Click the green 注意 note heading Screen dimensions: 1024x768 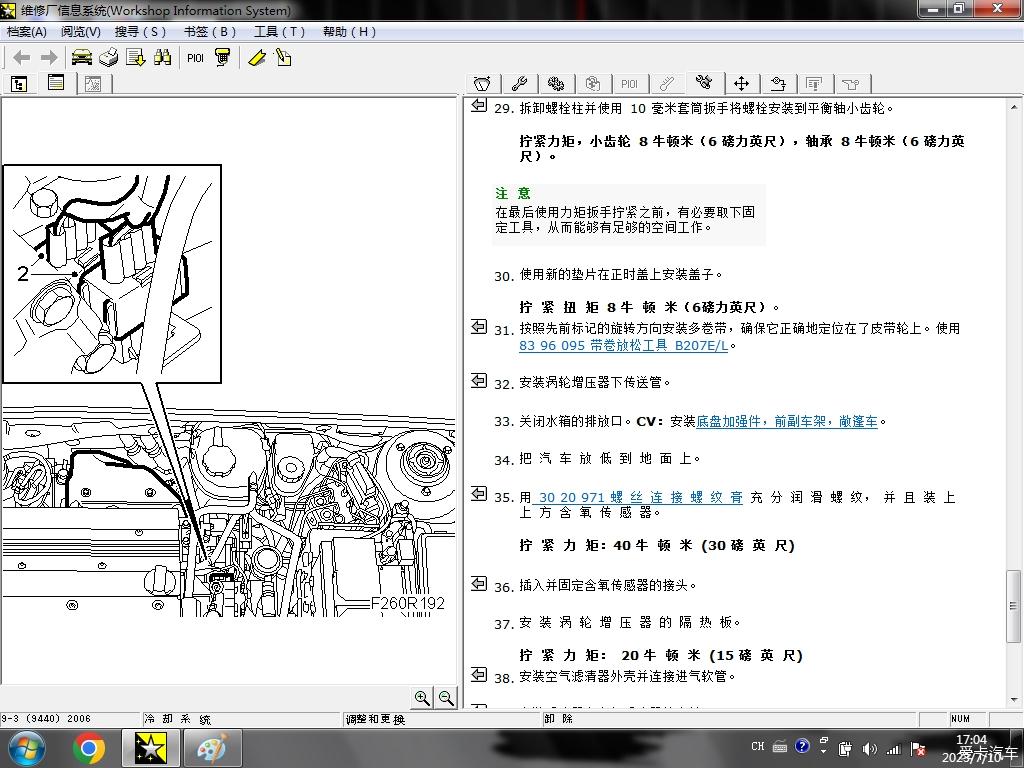pyautogui.click(x=513, y=193)
